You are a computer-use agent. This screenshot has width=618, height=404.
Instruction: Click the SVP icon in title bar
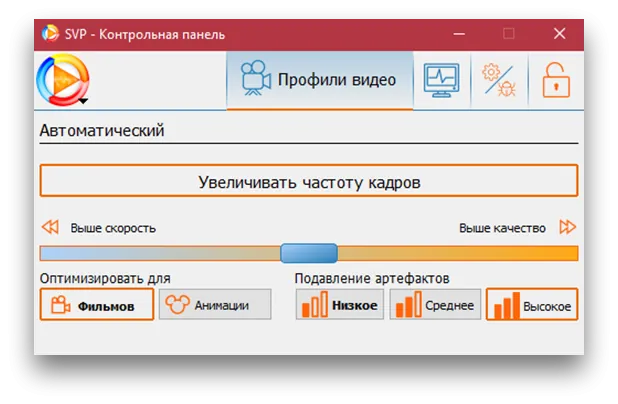[x=50, y=34]
